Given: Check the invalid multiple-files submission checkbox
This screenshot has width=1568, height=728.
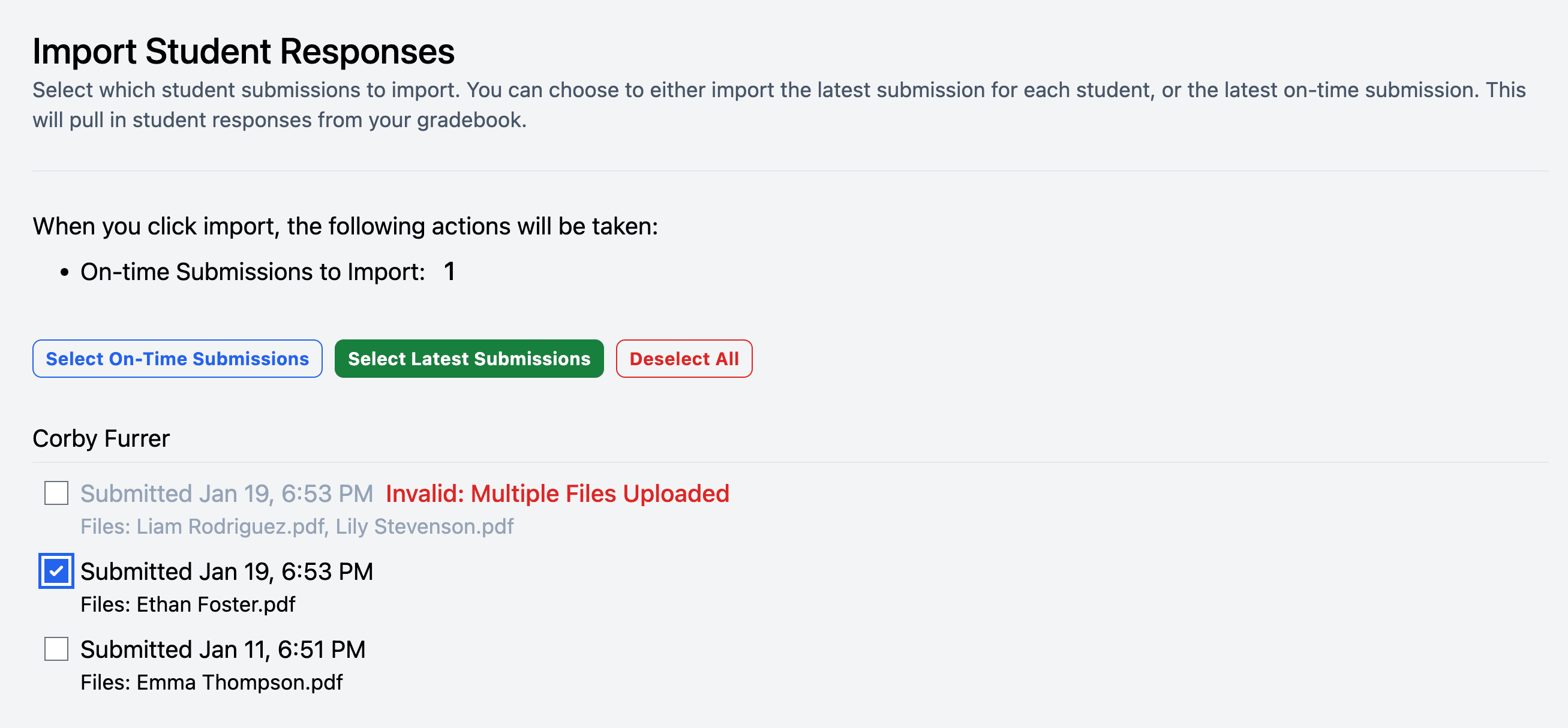Looking at the screenshot, I should pos(56,493).
